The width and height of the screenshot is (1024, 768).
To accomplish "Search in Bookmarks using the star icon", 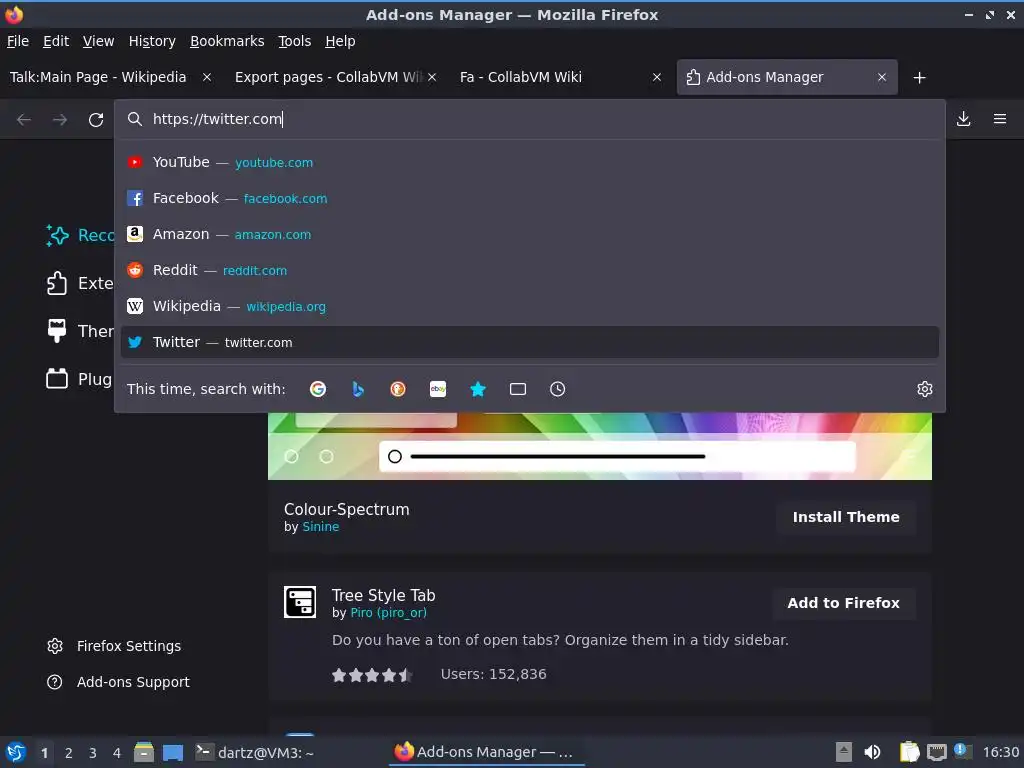I will (x=478, y=389).
